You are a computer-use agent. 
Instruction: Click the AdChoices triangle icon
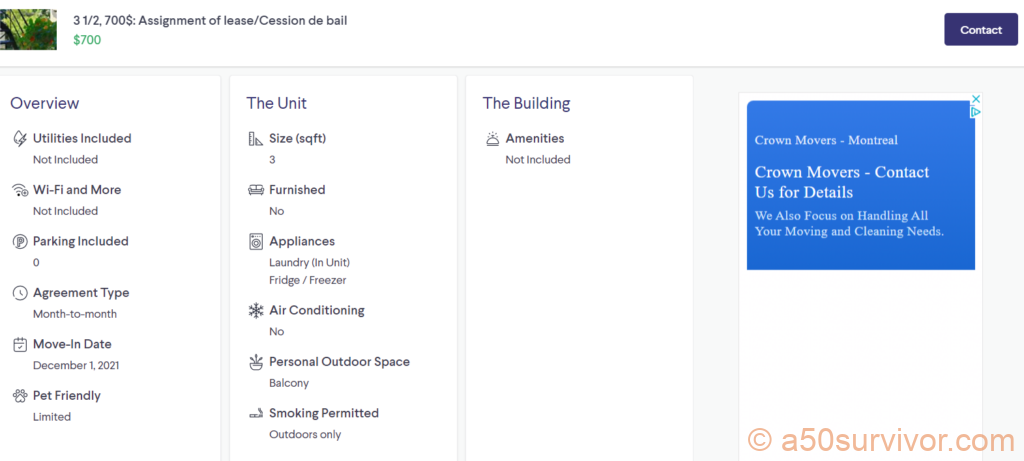point(976,112)
